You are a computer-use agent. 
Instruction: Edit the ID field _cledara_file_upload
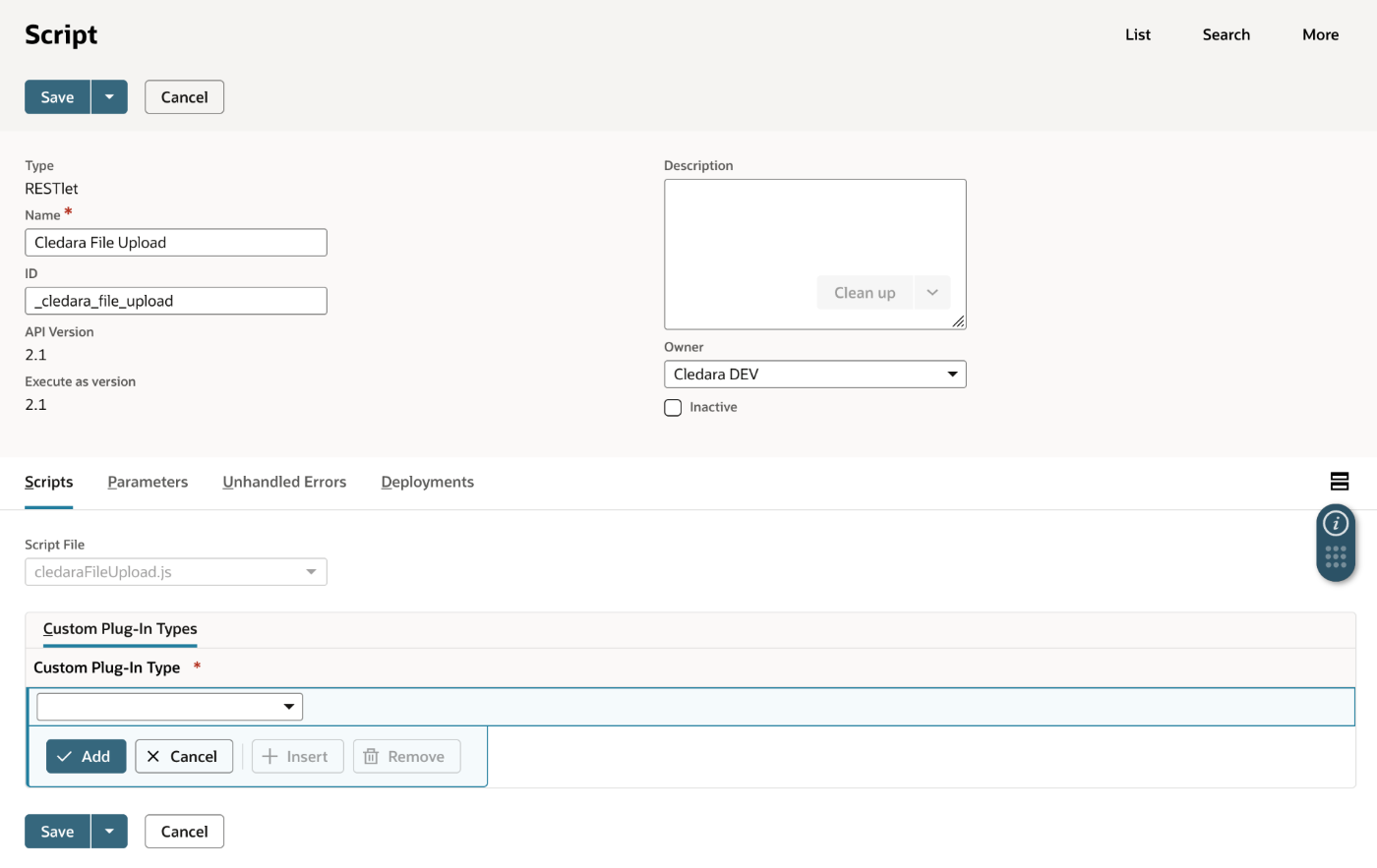[176, 301]
